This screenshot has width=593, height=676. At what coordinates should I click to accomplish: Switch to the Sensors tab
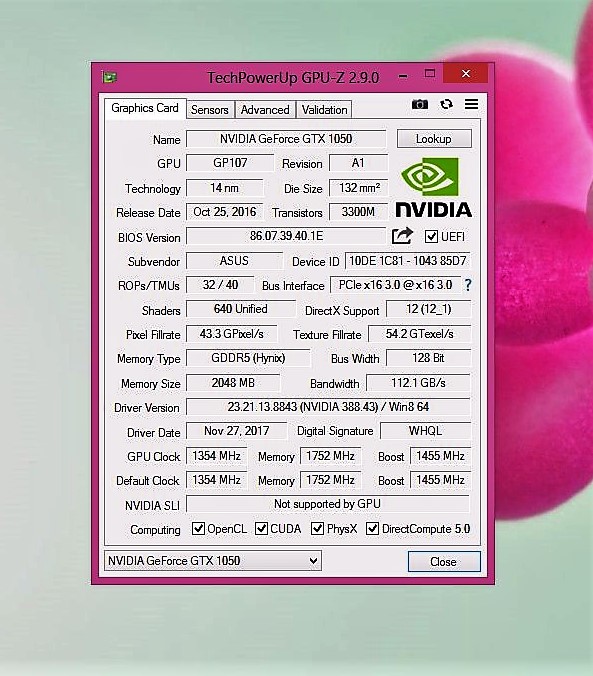(x=210, y=110)
